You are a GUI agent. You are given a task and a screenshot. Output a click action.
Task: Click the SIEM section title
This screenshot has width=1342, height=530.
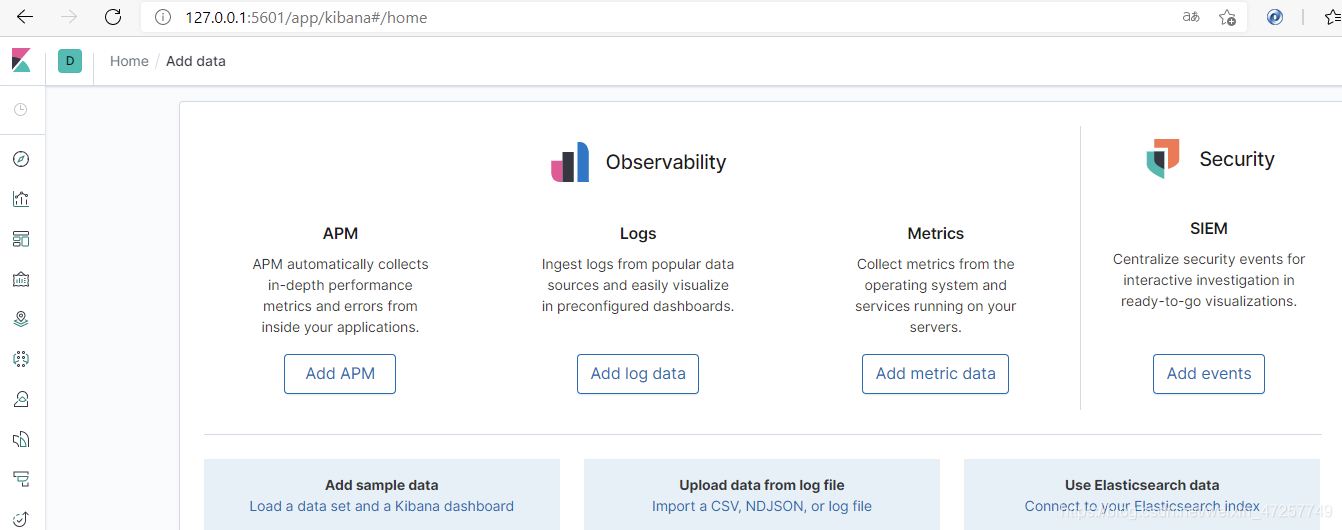(1209, 228)
